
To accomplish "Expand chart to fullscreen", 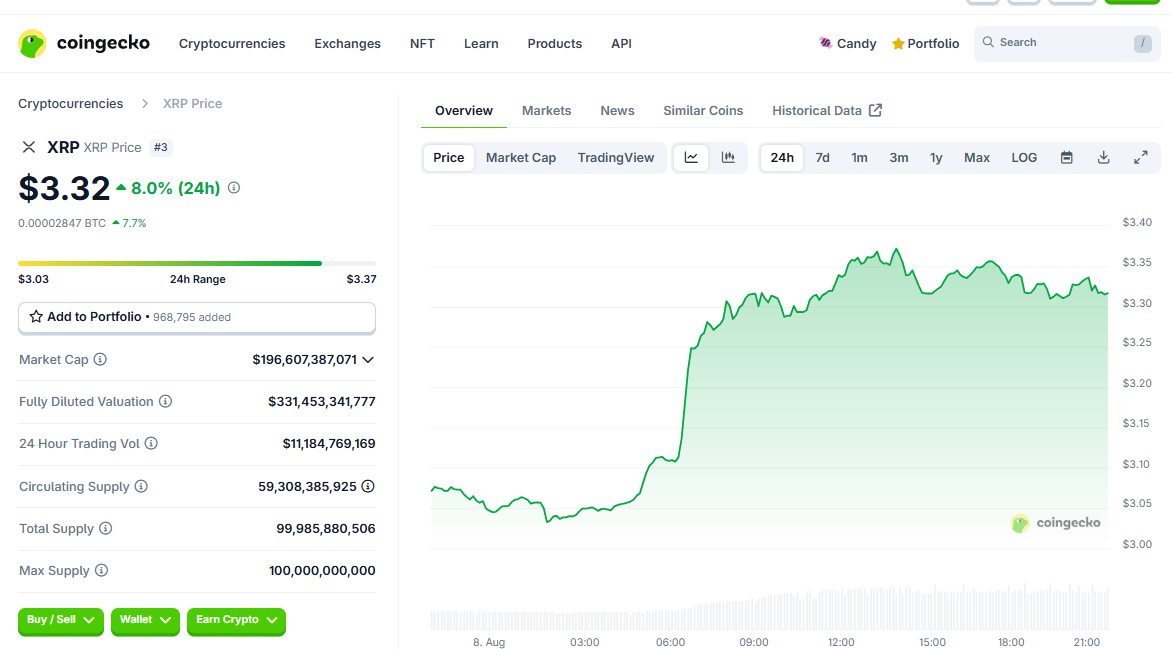I will coord(1140,158).
